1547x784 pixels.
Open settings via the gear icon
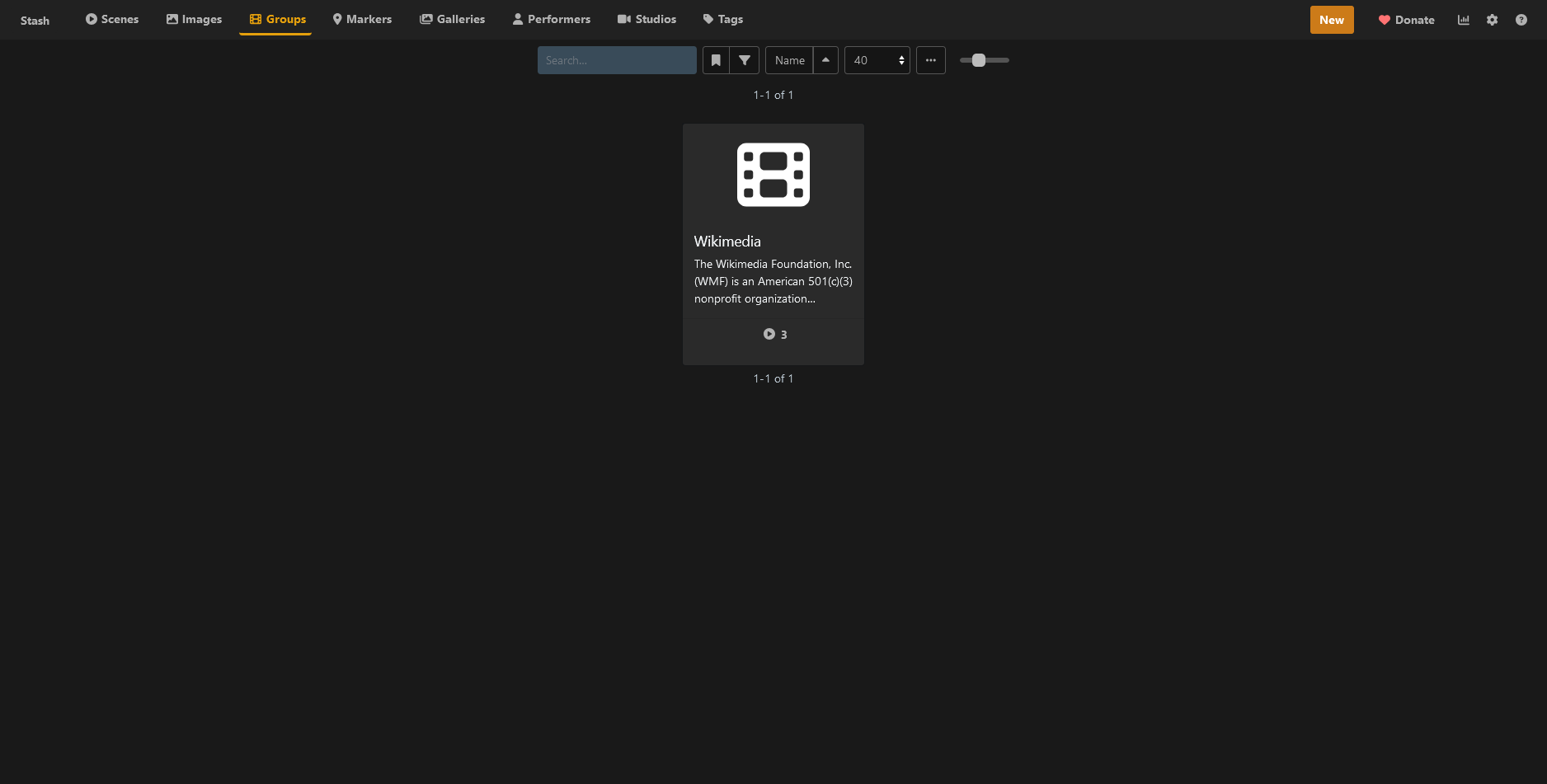[1493, 20]
